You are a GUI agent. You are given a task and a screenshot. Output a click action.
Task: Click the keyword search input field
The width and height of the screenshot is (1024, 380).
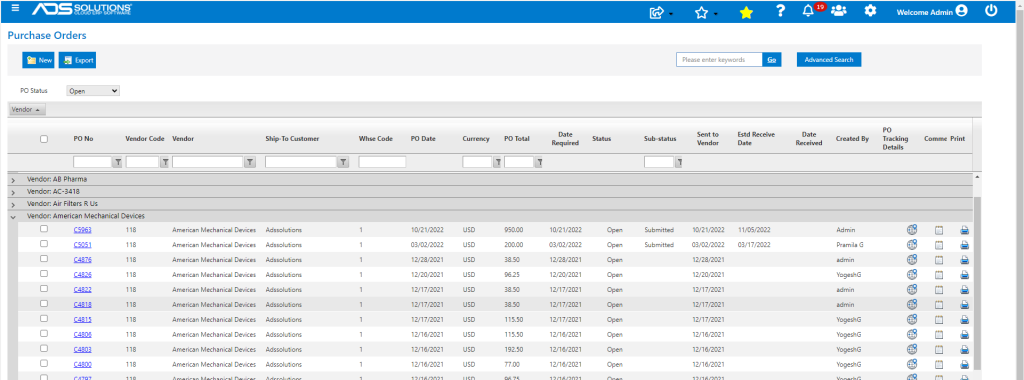click(719, 59)
